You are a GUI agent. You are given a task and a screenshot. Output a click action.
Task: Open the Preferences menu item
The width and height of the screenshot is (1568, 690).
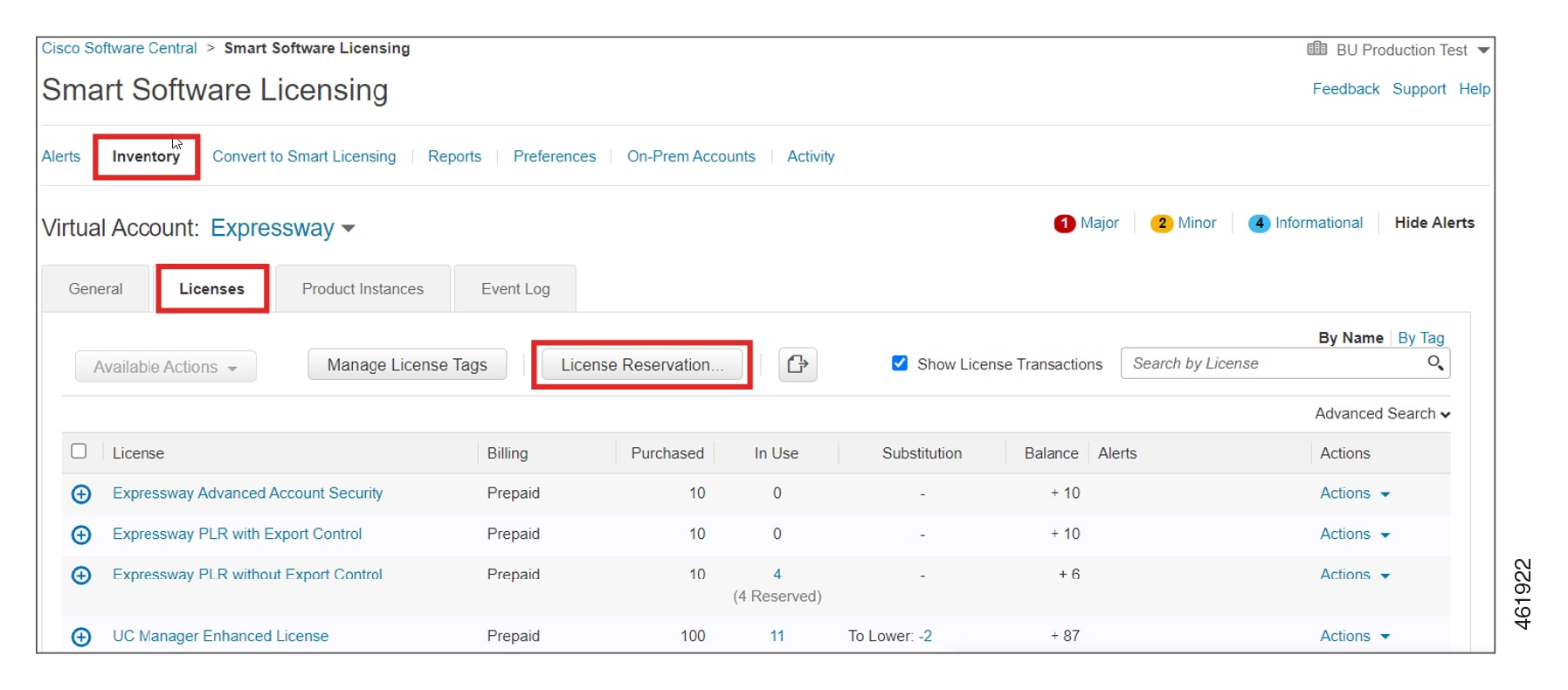[555, 156]
